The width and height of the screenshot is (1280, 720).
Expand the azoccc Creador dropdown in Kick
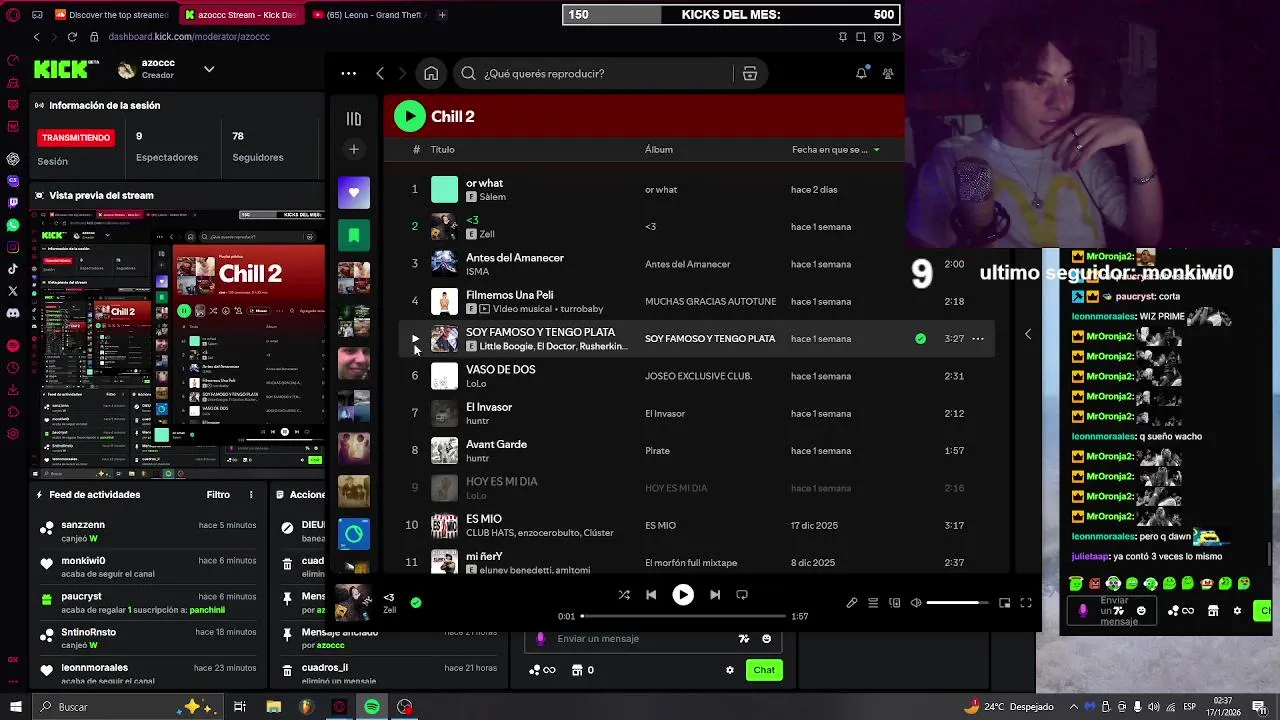click(209, 69)
